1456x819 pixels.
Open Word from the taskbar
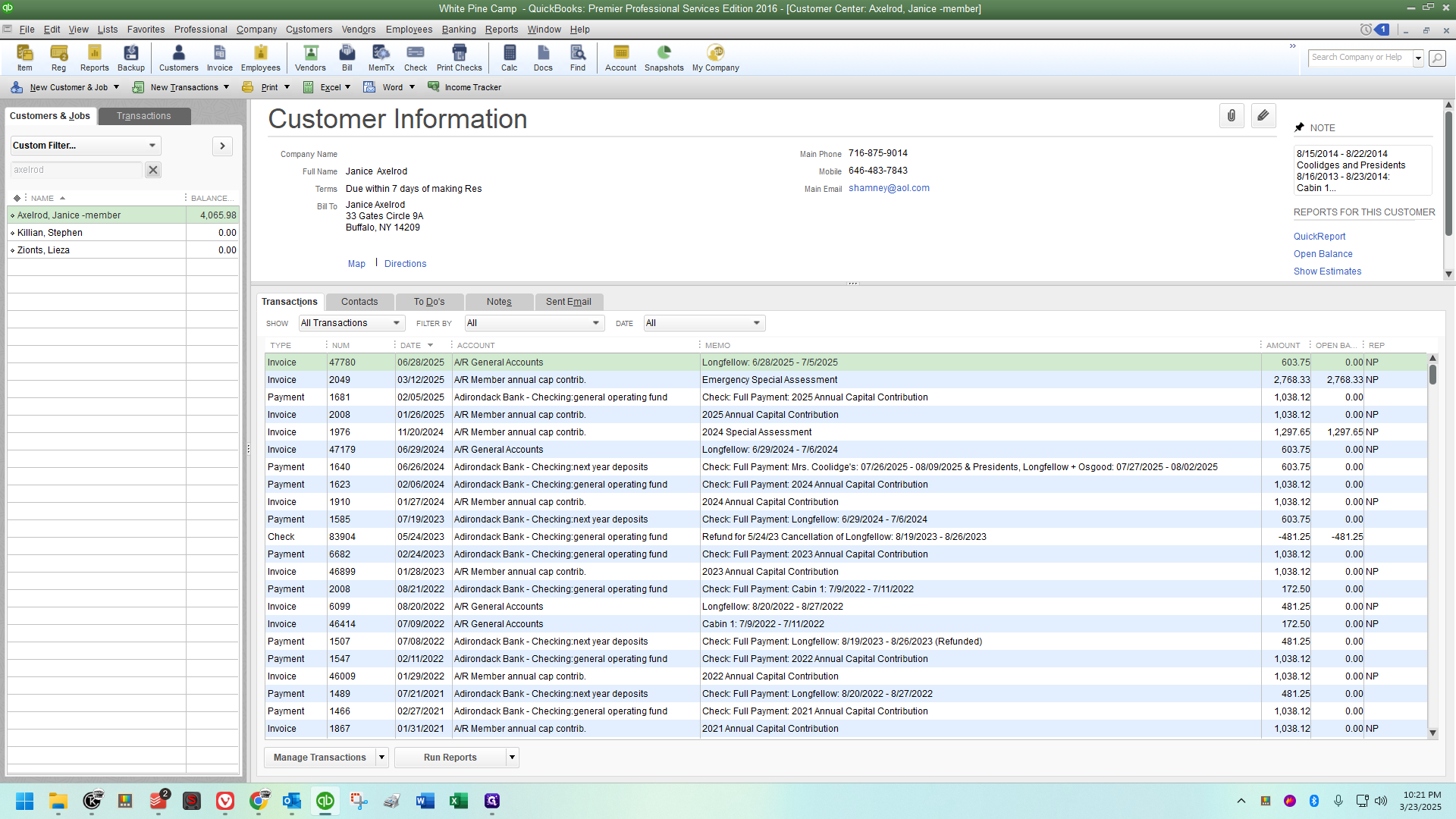[425, 801]
